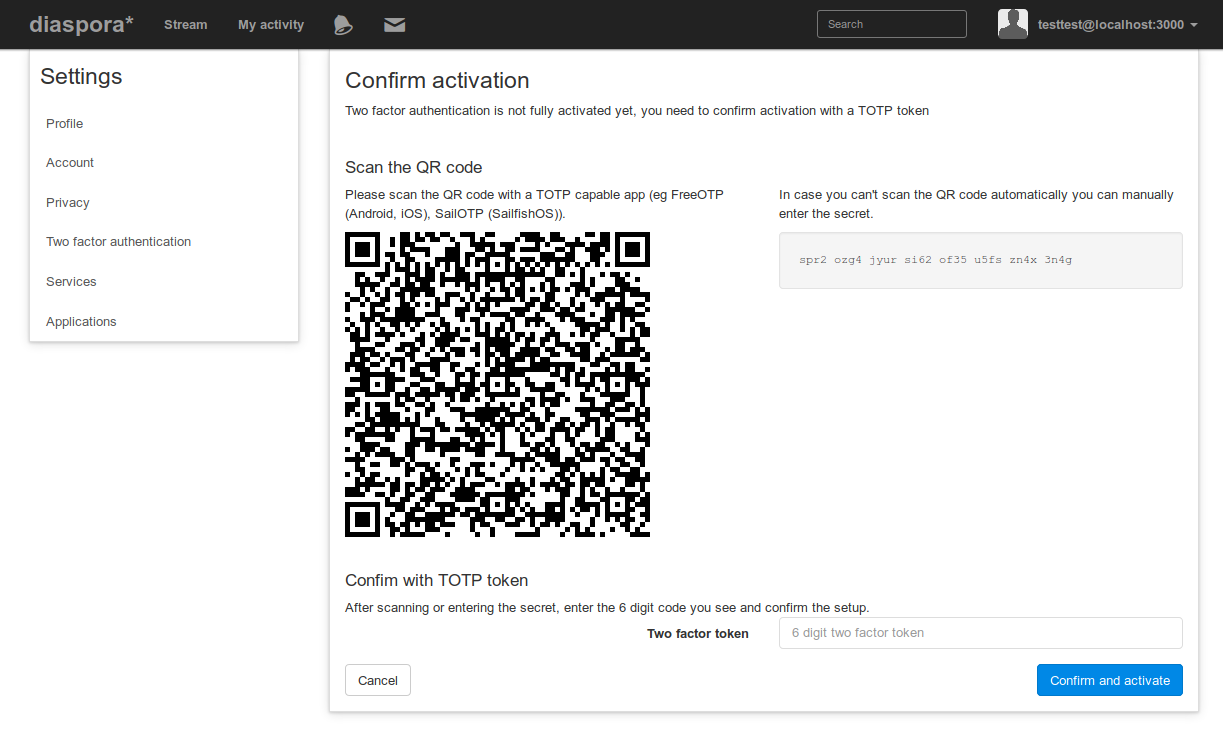Go to the Stream page
Image resolution: width=1223 pixels, height=733 pixels.
186,25
